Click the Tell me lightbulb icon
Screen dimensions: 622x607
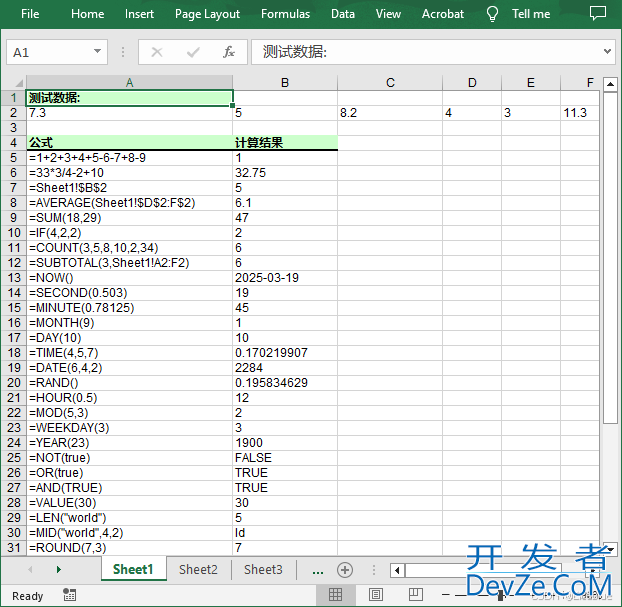[x=492, y=14]
